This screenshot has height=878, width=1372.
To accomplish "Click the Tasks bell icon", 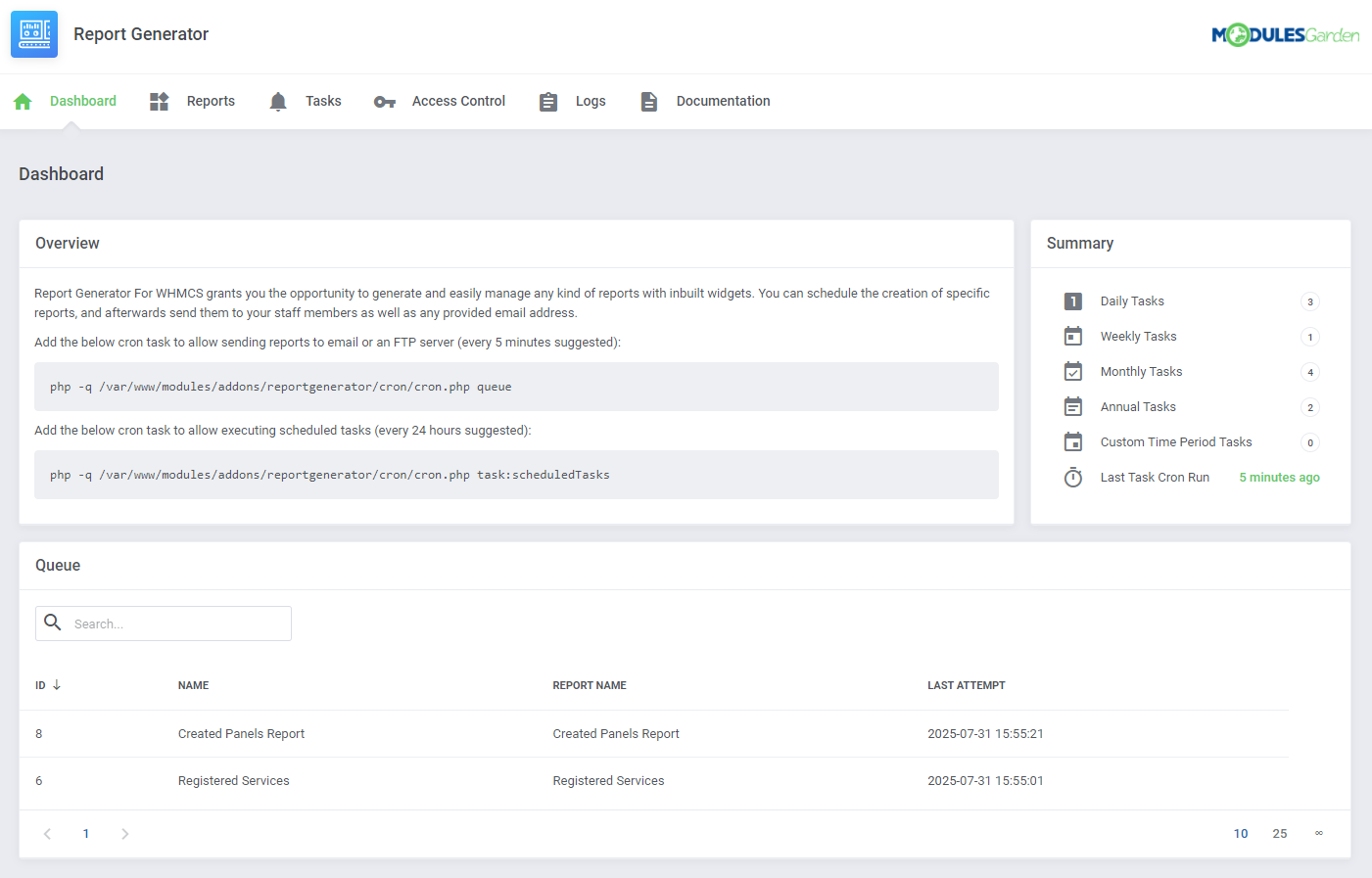I will [x=277, y=101].
